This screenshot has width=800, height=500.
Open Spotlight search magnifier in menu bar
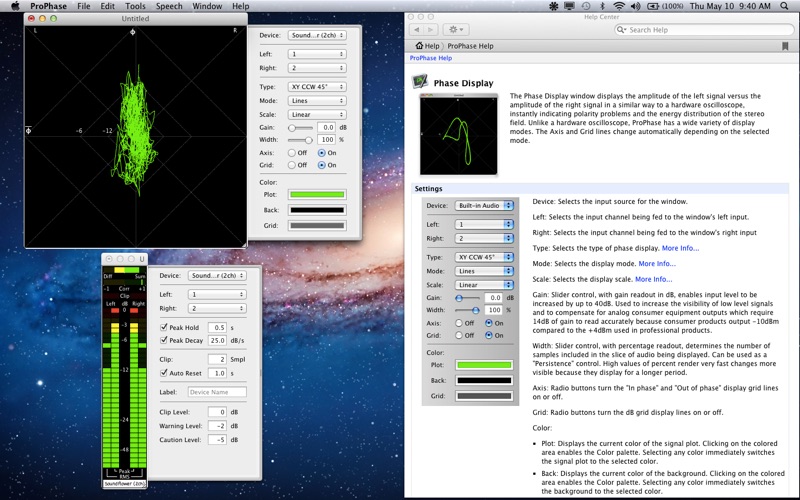click(785, 6)
